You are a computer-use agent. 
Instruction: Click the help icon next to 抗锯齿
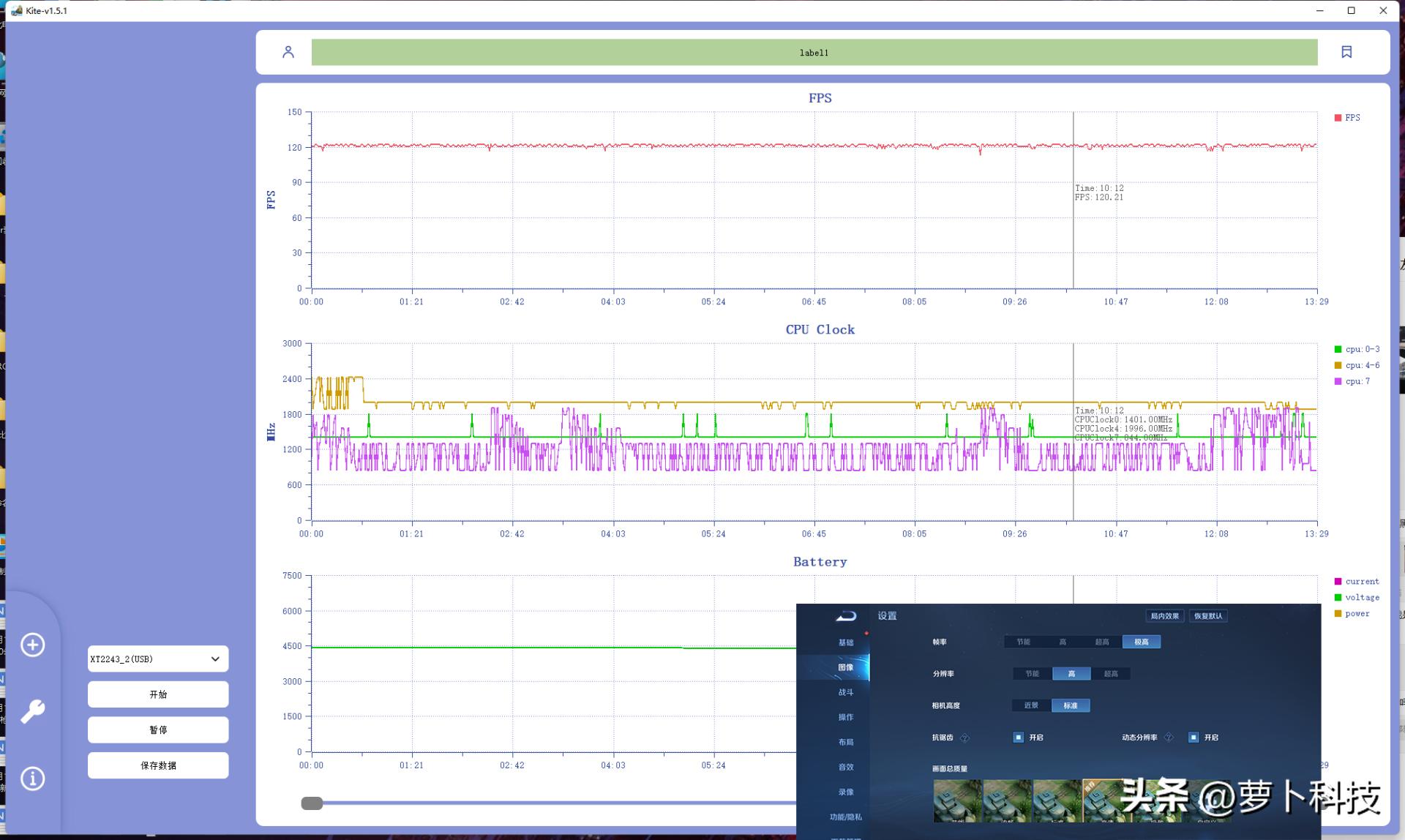click(964, 738)
